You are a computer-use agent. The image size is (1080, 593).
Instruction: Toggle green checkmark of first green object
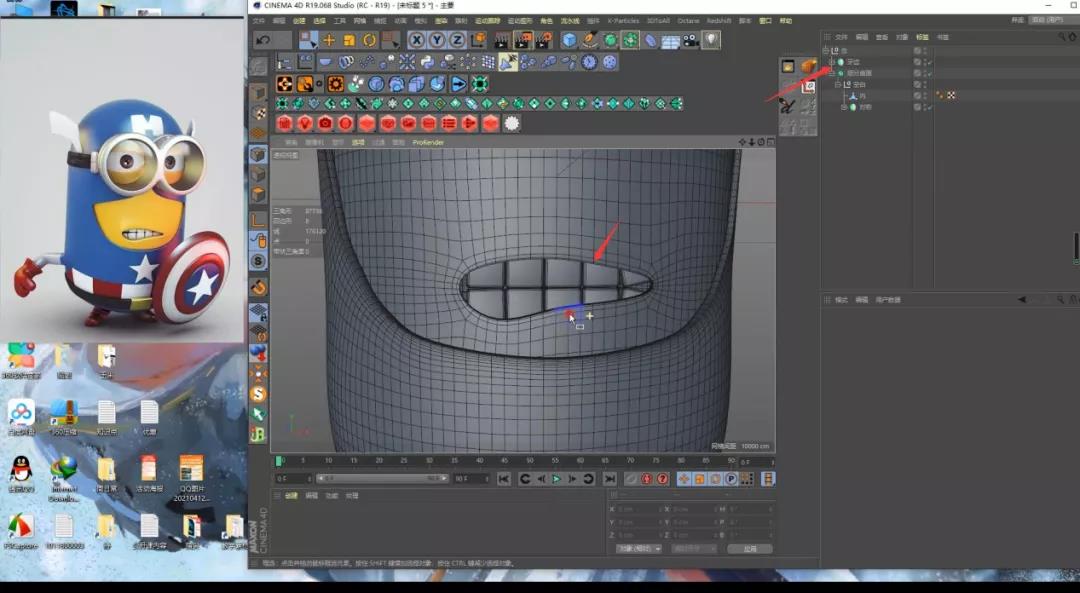(x=929, y=62)
